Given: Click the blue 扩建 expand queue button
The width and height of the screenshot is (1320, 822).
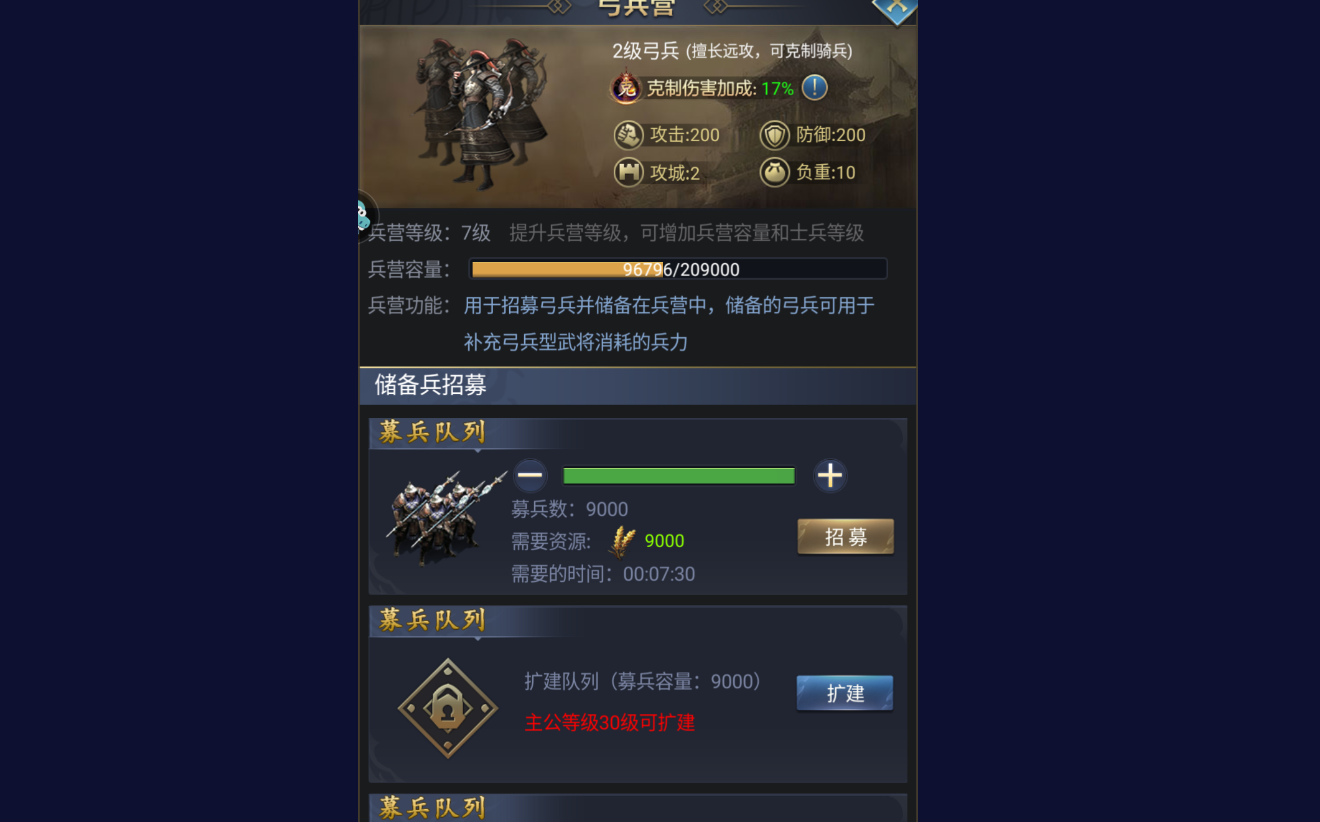Looking at the screenshot, I should pos(845,693).
